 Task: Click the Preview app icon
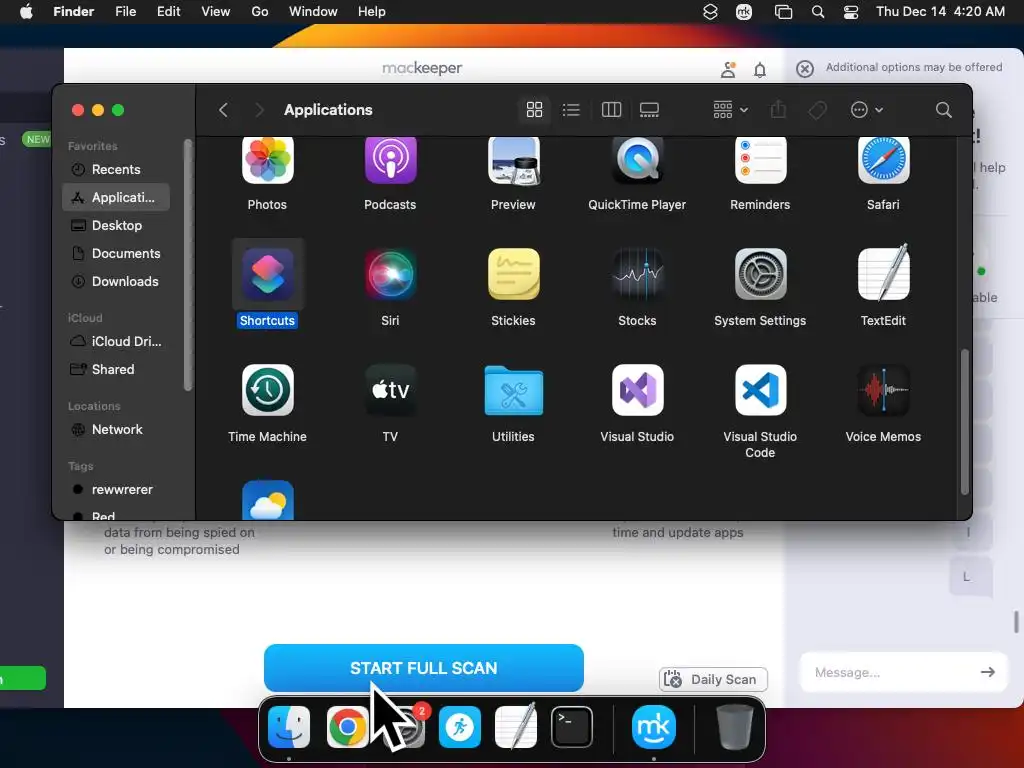[x=513, y=160]
